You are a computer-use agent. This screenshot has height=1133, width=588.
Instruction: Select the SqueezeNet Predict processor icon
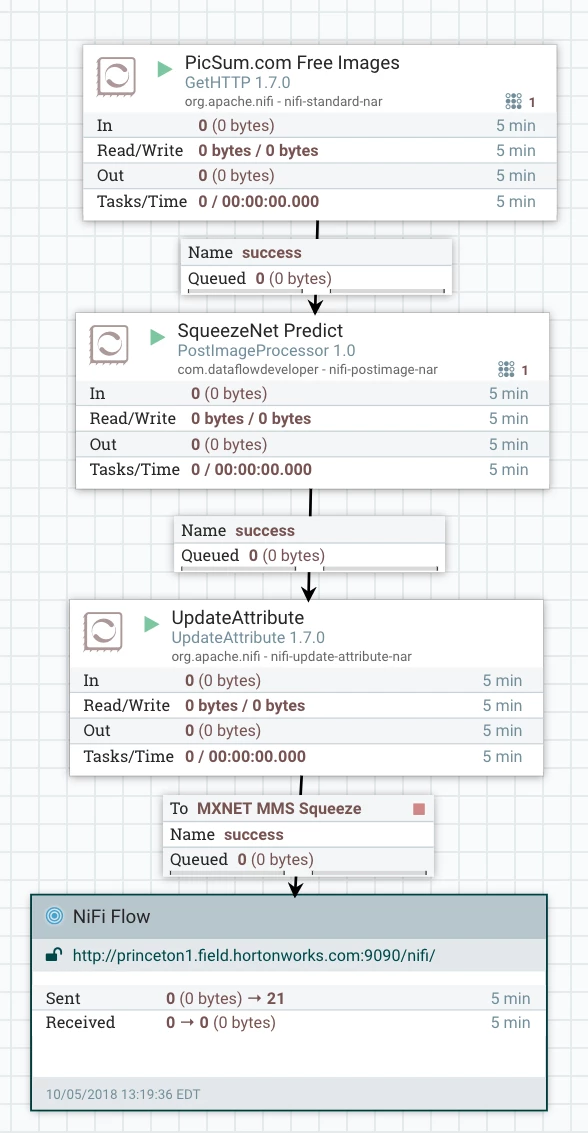[109, 345]
